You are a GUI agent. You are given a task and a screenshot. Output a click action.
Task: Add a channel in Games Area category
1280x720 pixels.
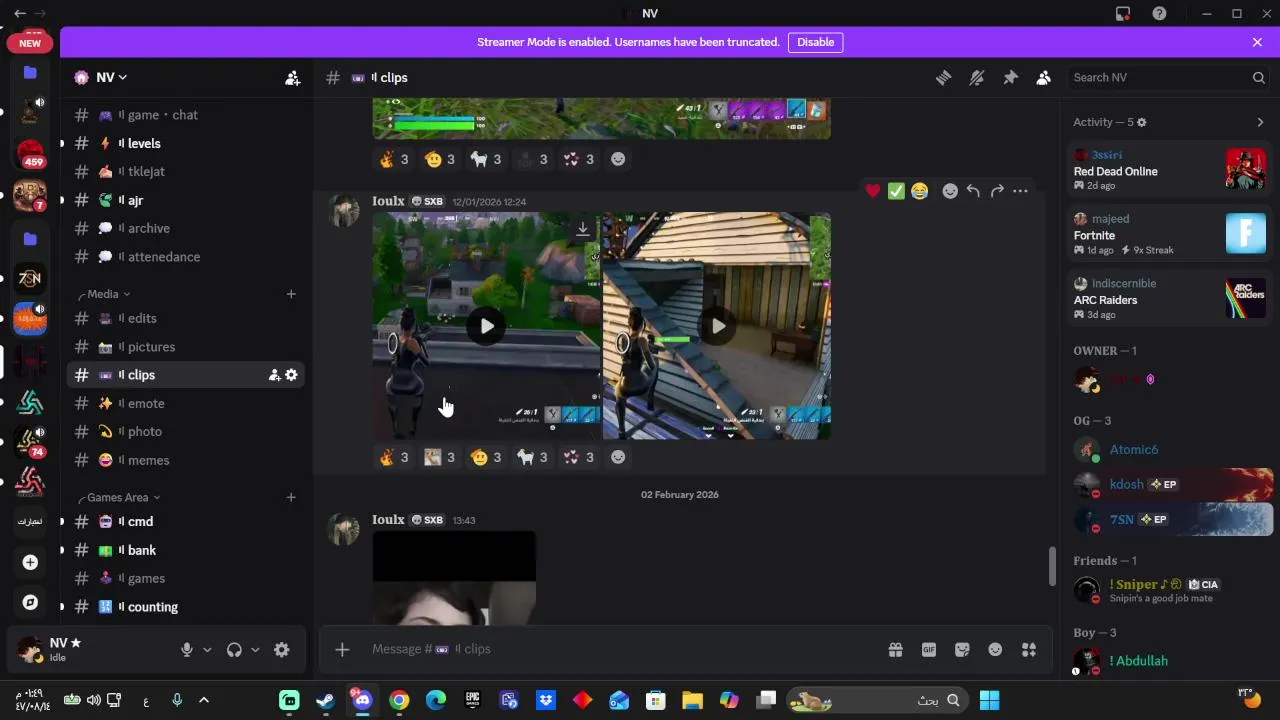[x=291, y=497]
